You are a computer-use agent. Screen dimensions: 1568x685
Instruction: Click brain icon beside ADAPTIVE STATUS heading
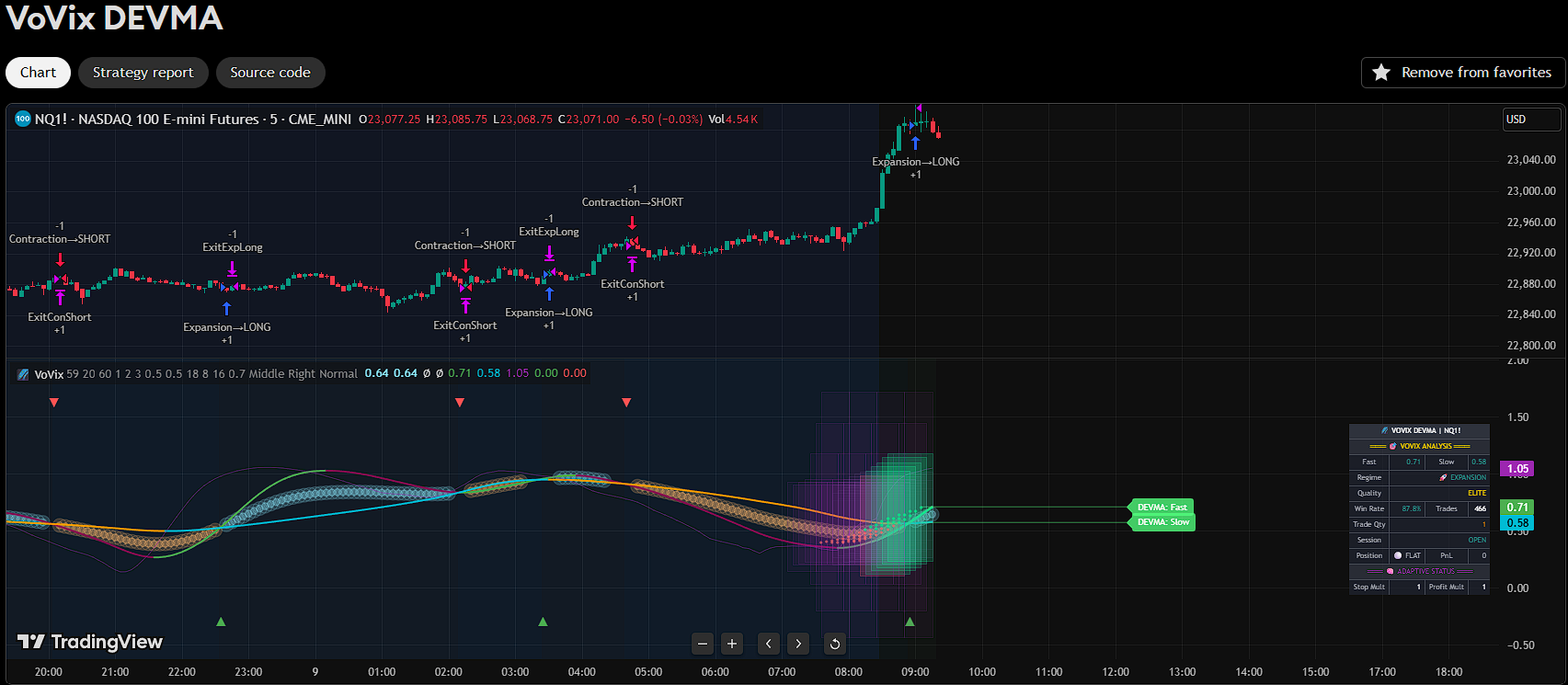click(x=1390, y=571)
